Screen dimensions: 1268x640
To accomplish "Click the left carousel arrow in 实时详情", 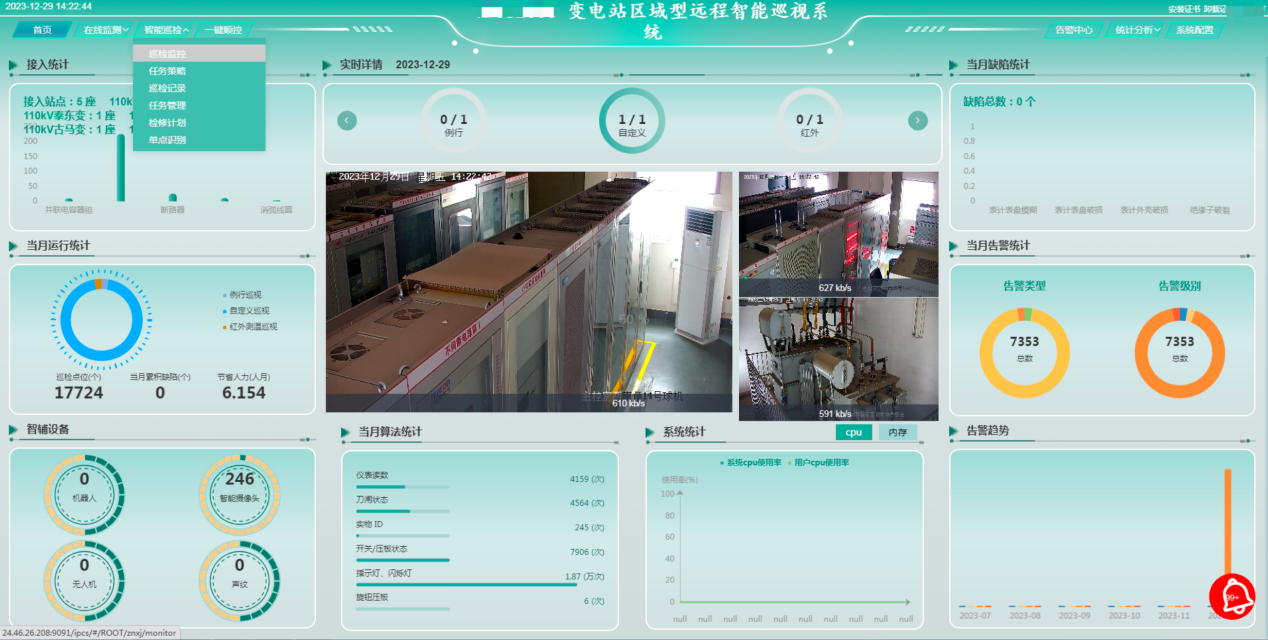I will (x=347, y=121).
